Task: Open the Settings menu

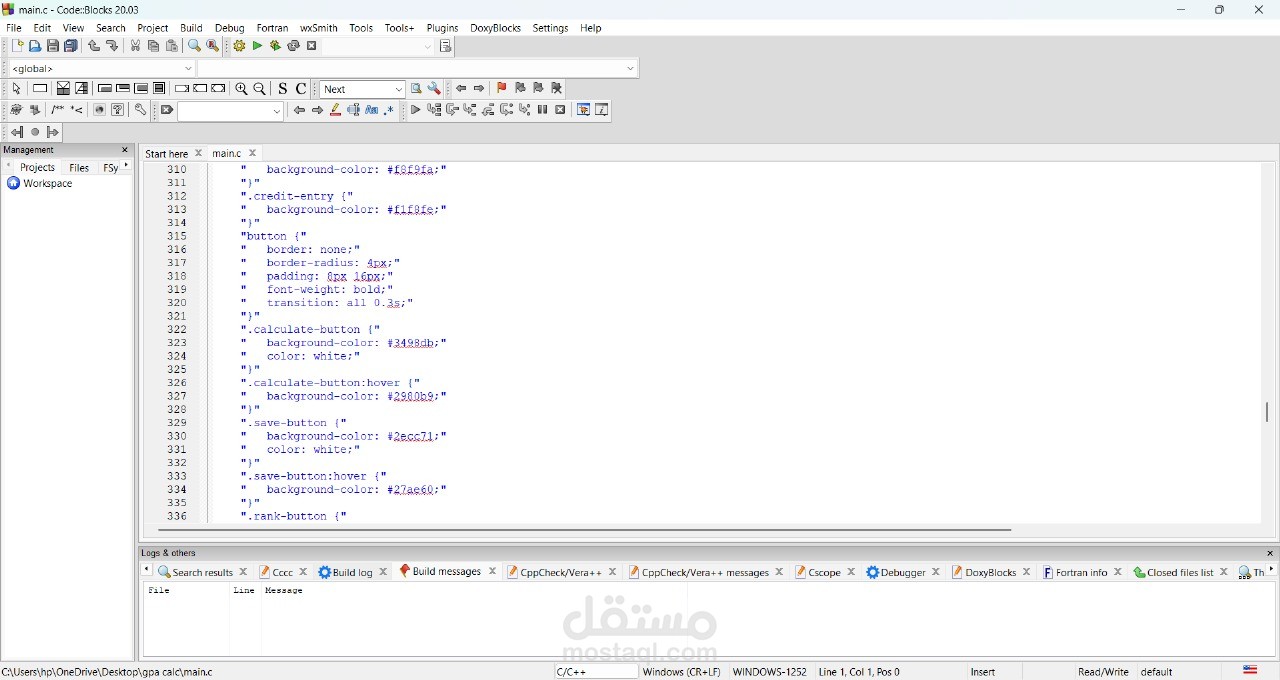Action: tap(550, 28)
